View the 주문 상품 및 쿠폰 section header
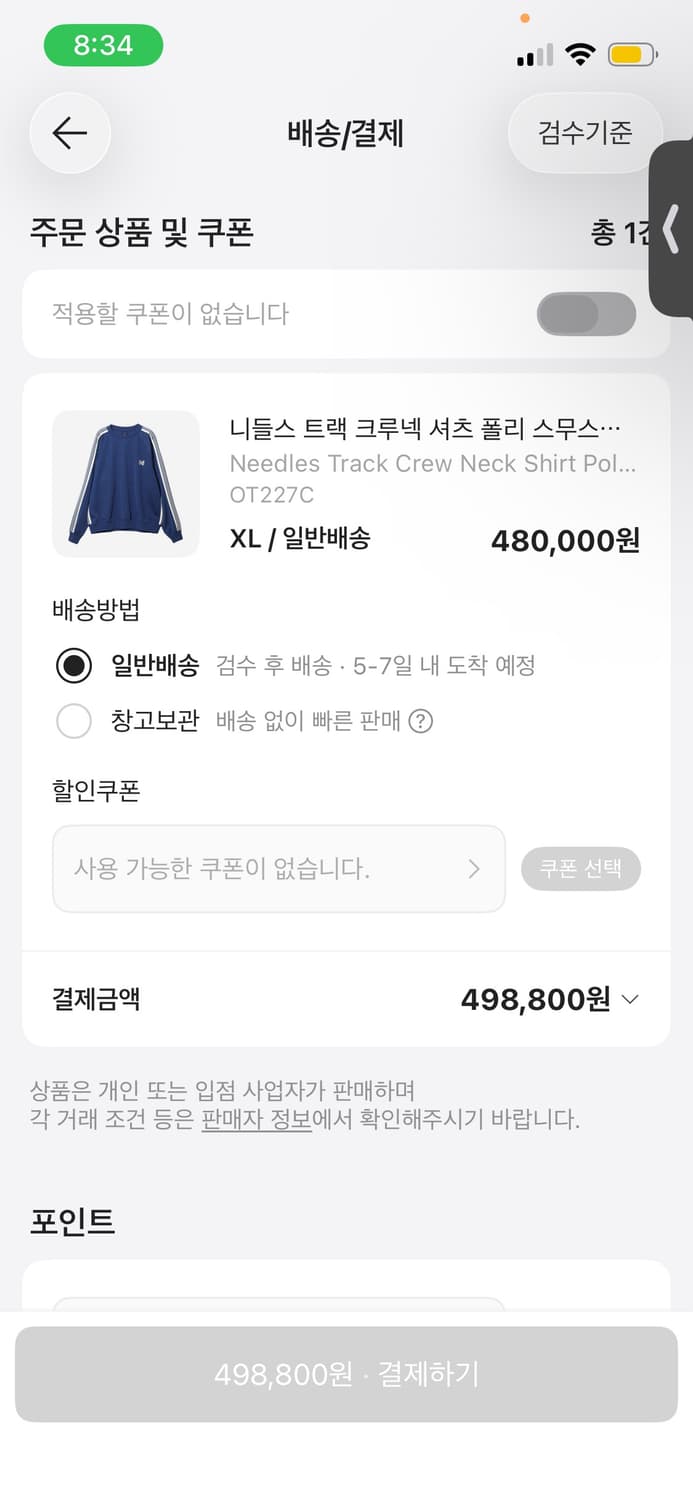693x1500 pixels. click(141, 231)
